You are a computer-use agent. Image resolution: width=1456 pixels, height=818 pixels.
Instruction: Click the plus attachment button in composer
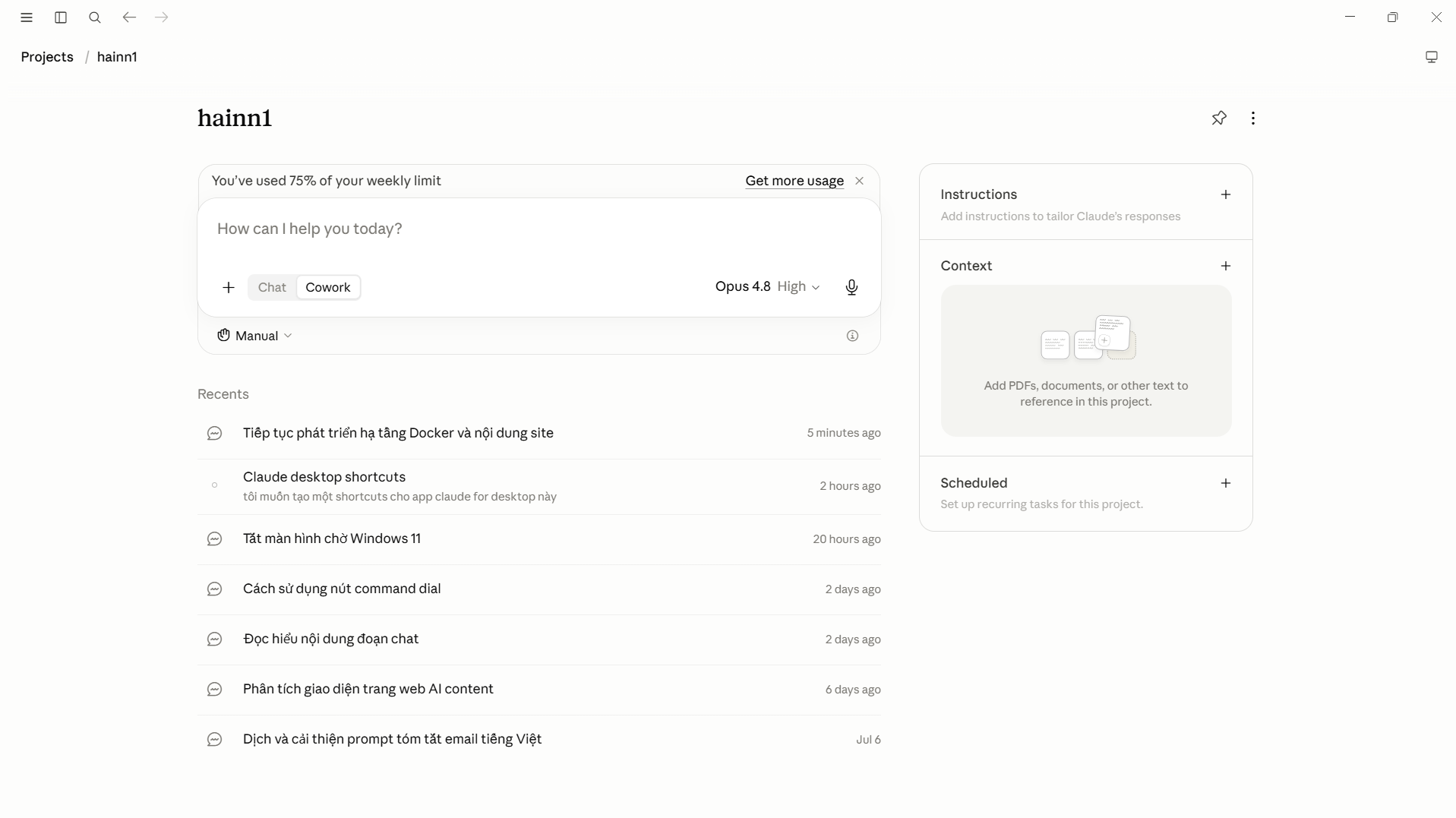coord(229,287)
